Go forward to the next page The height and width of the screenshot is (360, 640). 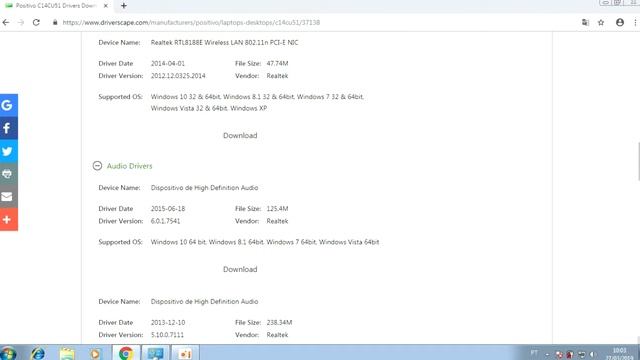pyautogui.click(x=21, y=22)
